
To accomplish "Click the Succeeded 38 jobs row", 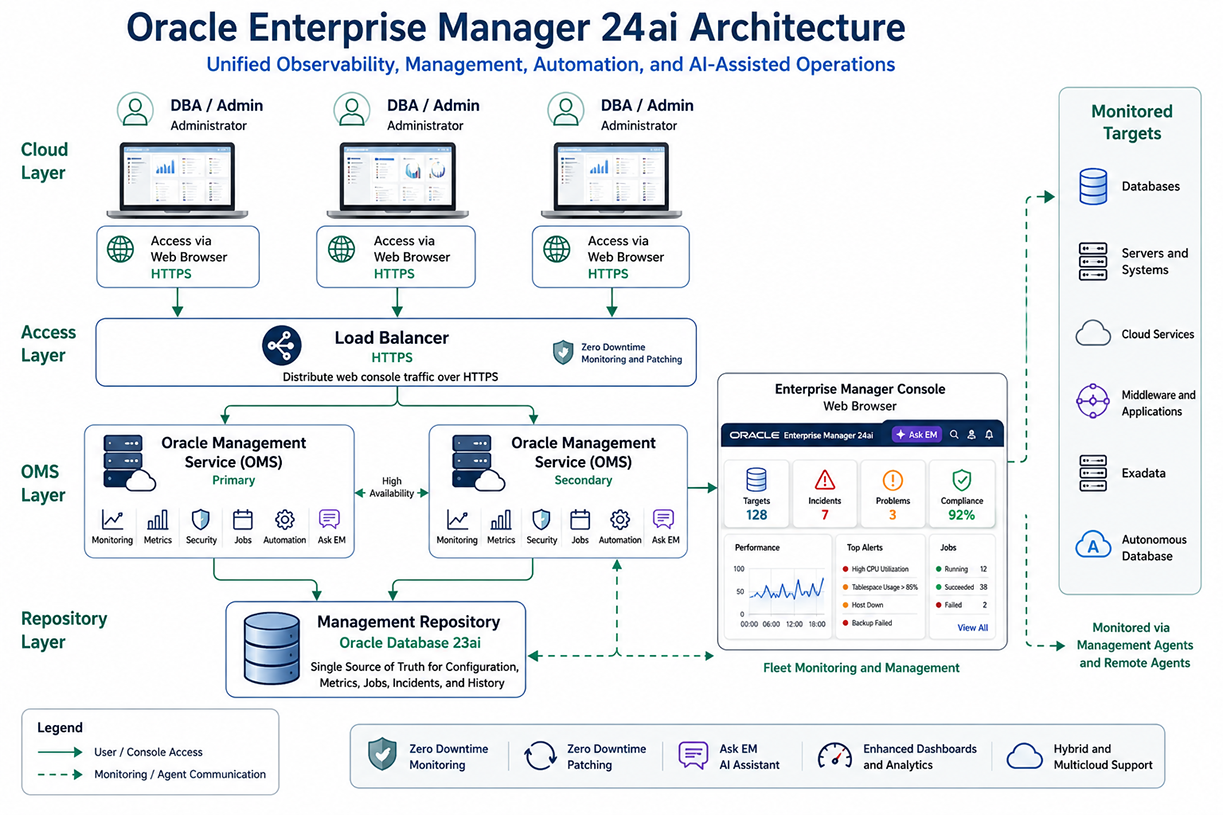I will (962, 587).
